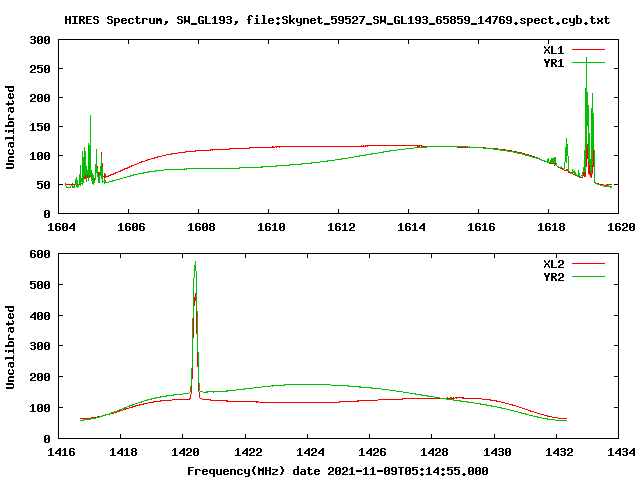
Task: Click the 1428 tick label
Action: 434,452
